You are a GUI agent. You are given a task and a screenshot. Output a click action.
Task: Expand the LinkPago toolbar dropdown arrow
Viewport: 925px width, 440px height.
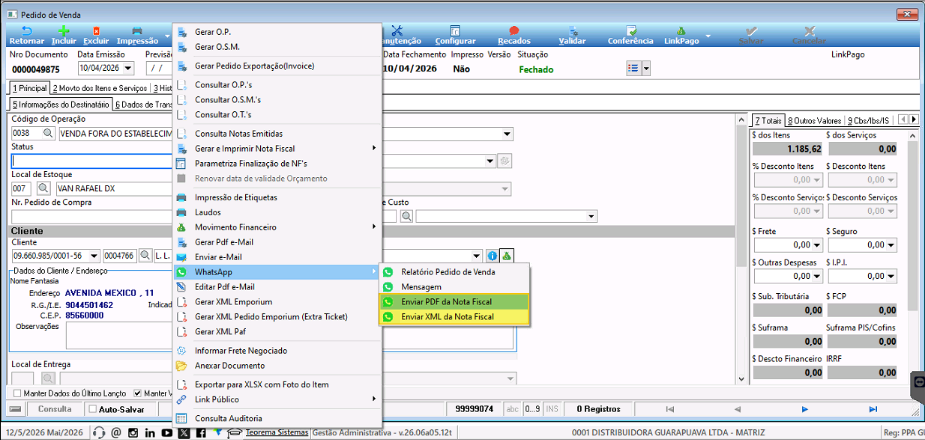pos(707,34)
